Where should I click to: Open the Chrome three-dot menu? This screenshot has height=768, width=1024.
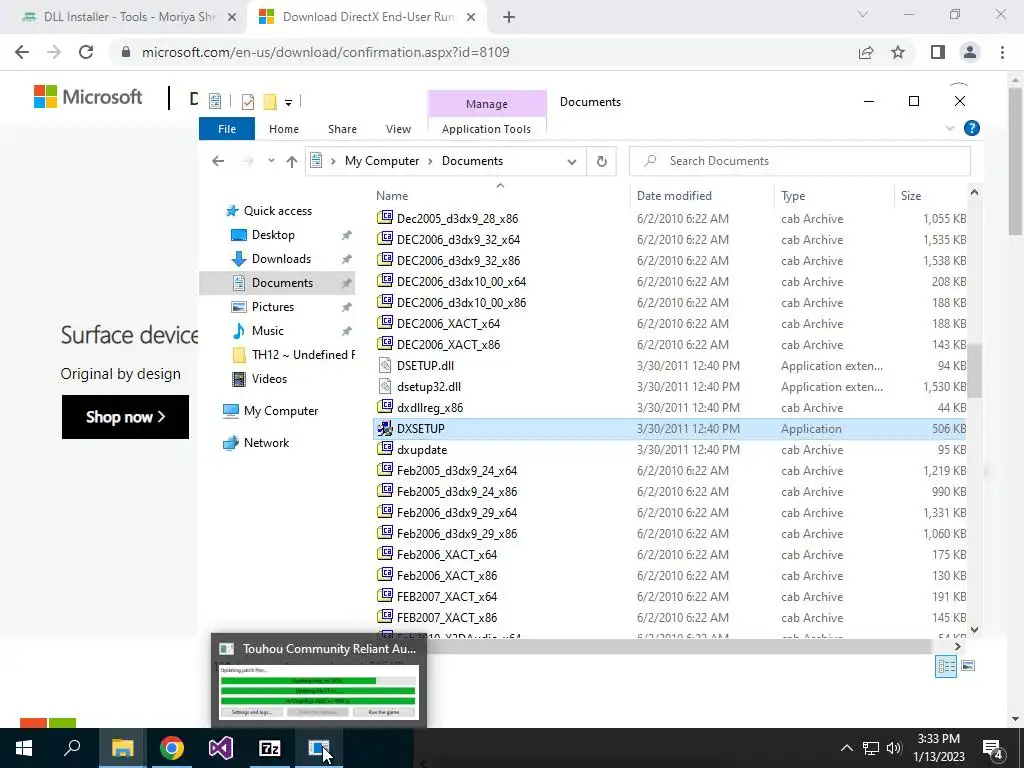[x=1002, y=52]
